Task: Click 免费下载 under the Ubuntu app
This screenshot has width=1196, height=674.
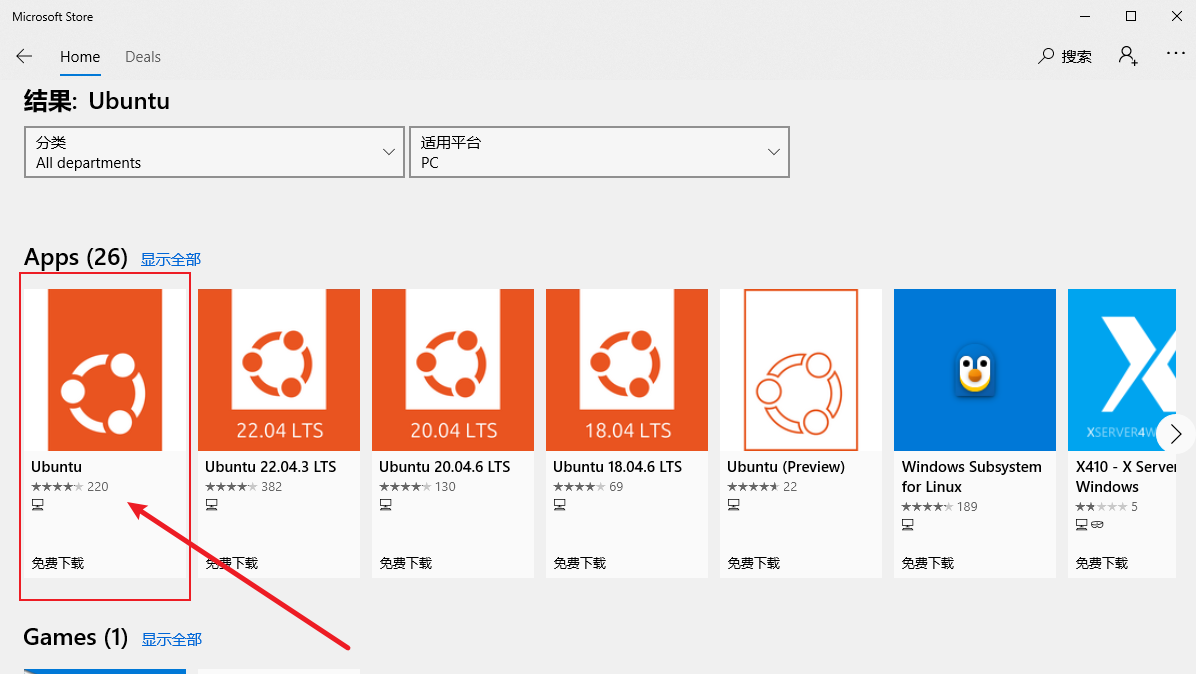Action: pos(58,563)
